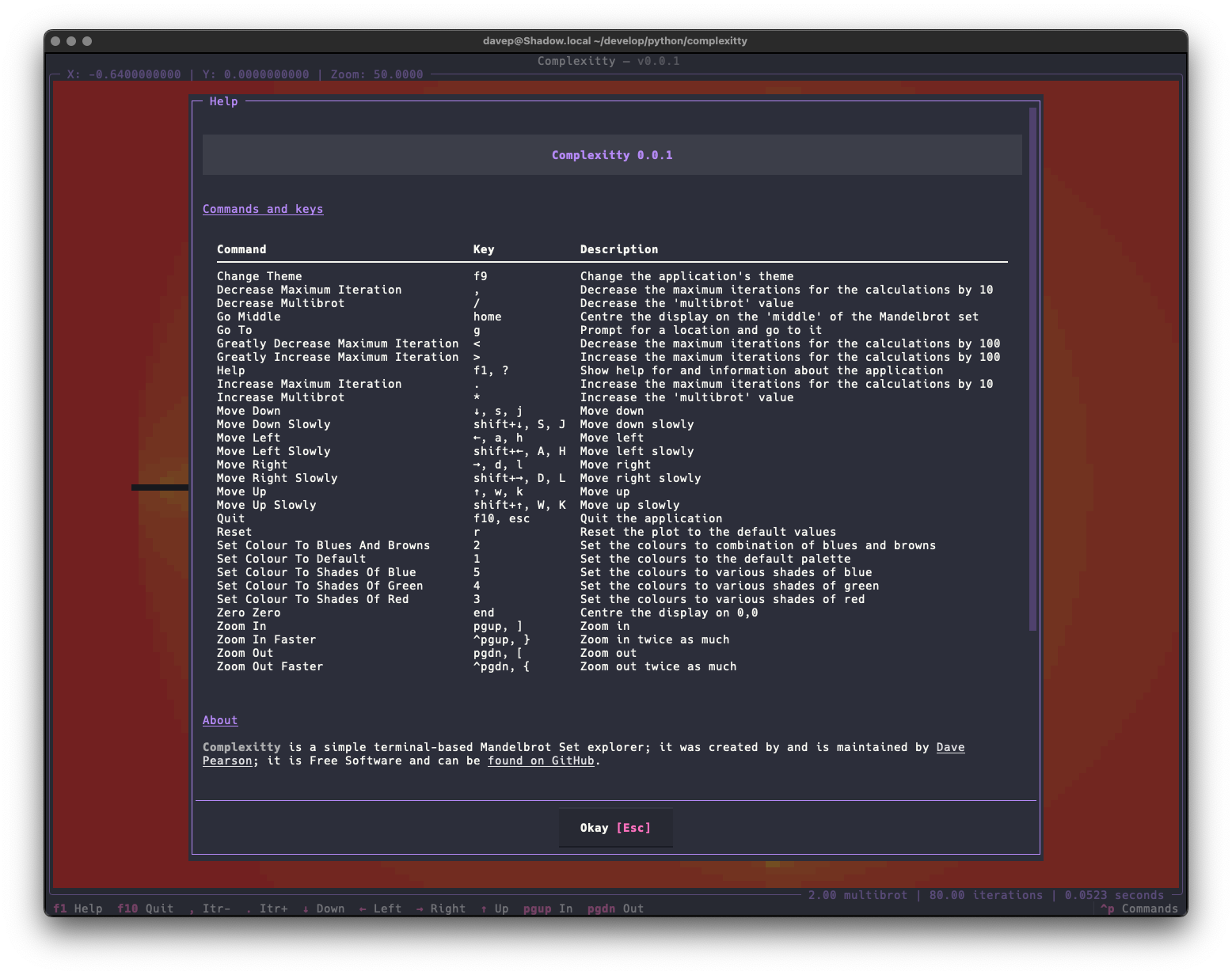1232x975 pixels.
Task: Click the Right arrow footer shortcut
Action: pos(440,909)
